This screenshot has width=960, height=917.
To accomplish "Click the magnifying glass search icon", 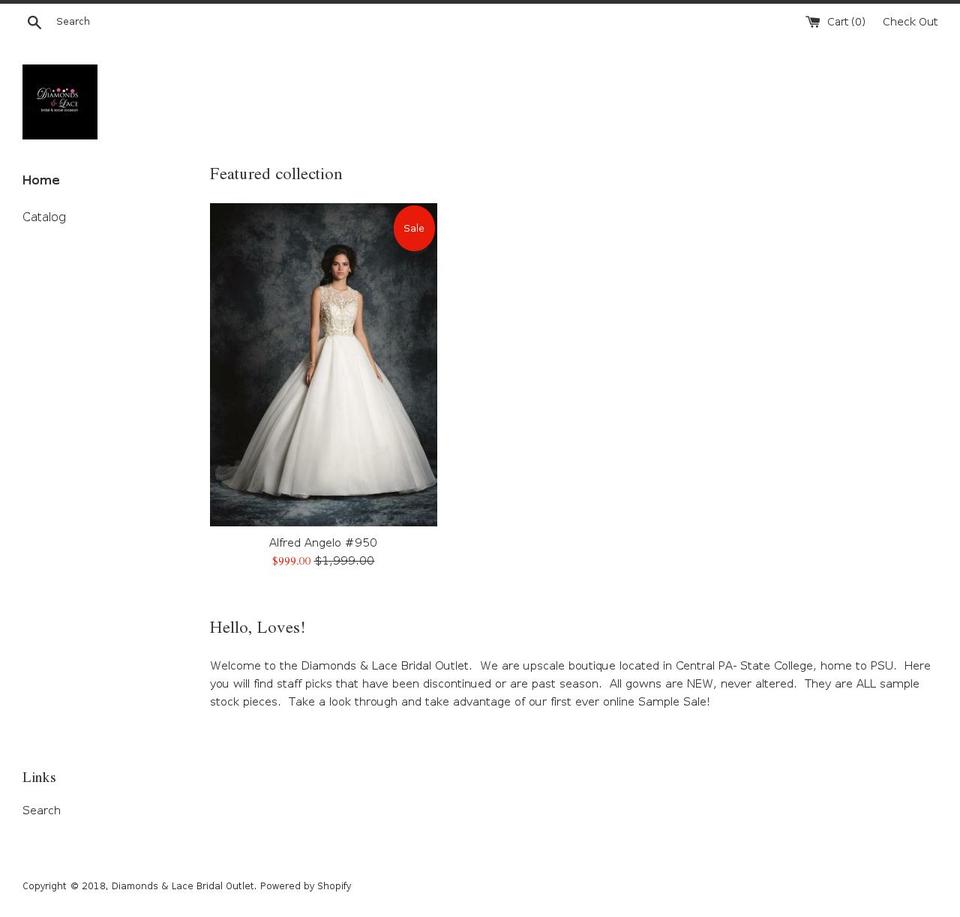I will [34, 22].
